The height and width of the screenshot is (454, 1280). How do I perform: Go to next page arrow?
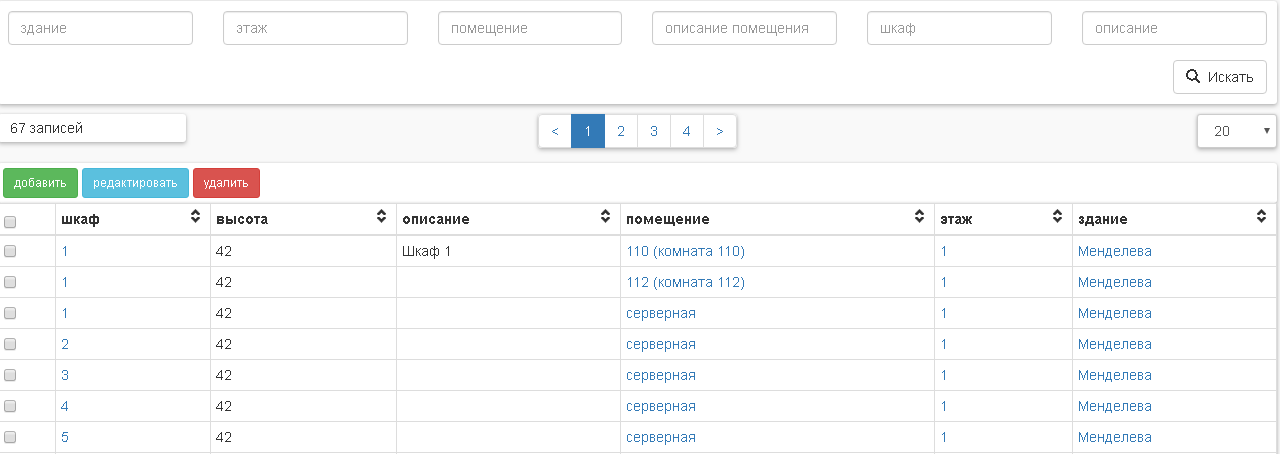click(x=720, y=131)
